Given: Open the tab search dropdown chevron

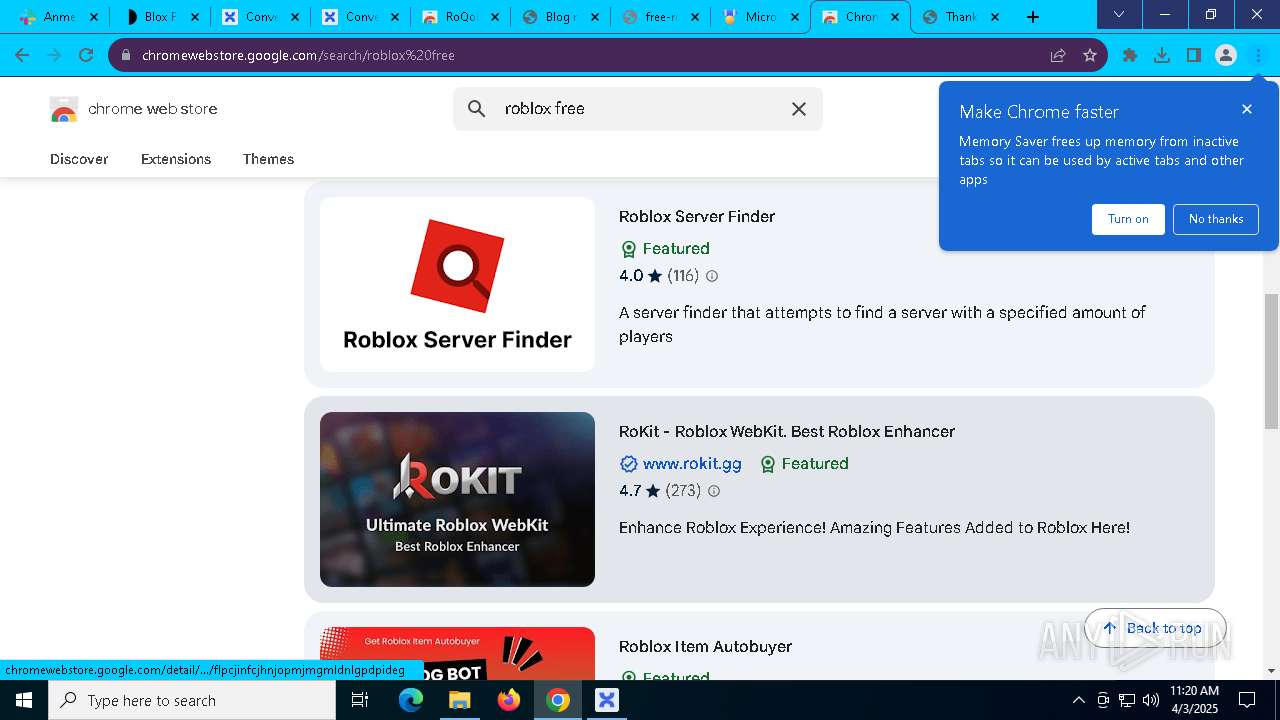Looking at the screenshot, I should tap(1119, 15).
